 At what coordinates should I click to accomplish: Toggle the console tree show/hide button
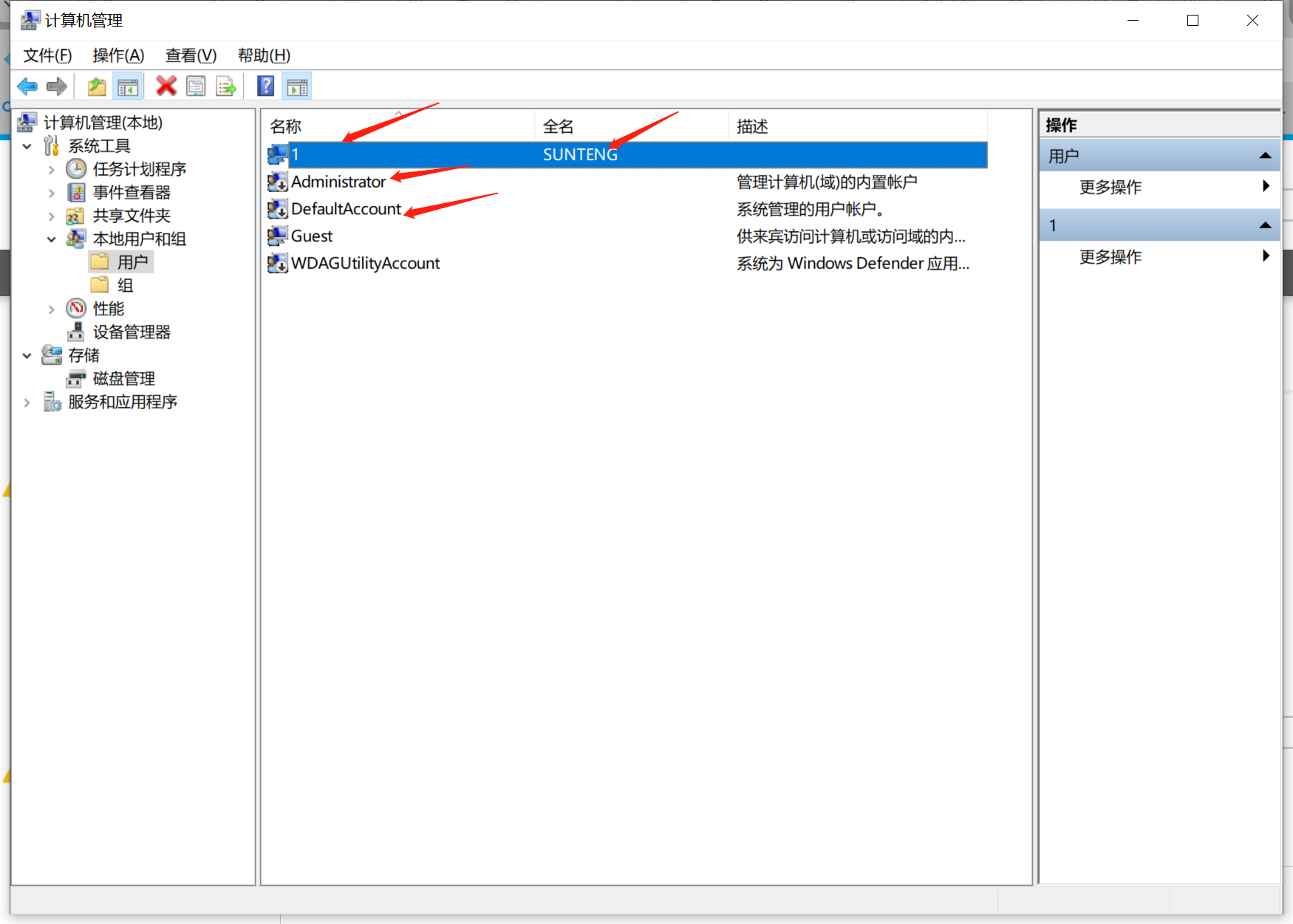[128, 87]
